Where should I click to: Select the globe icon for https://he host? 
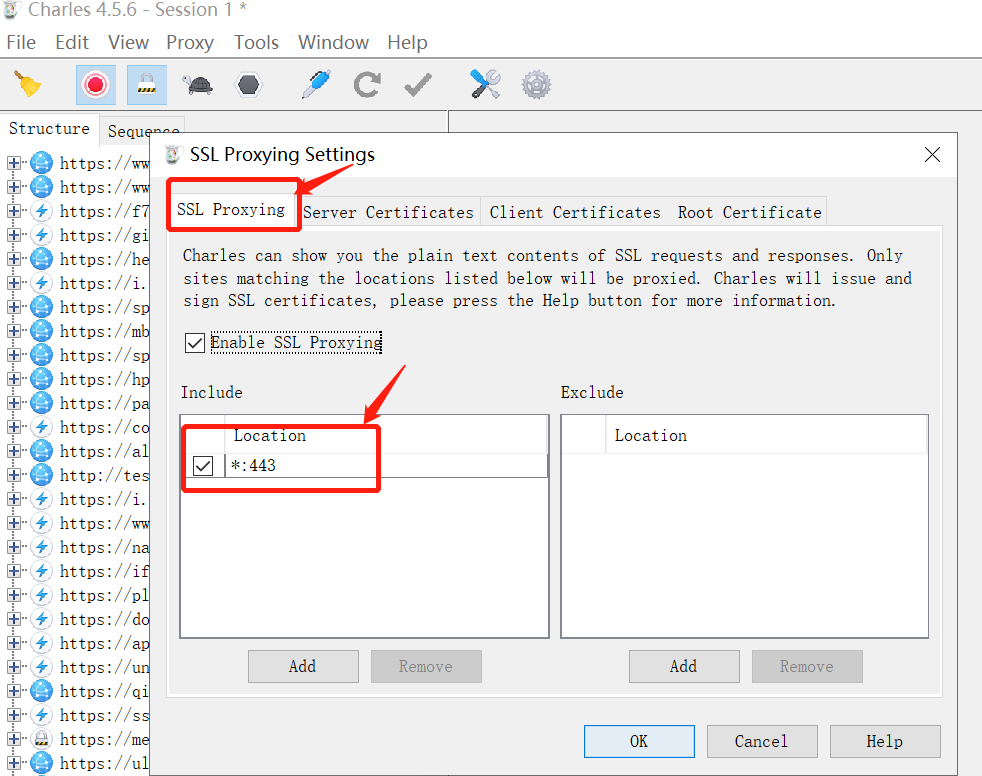[41, 259]
